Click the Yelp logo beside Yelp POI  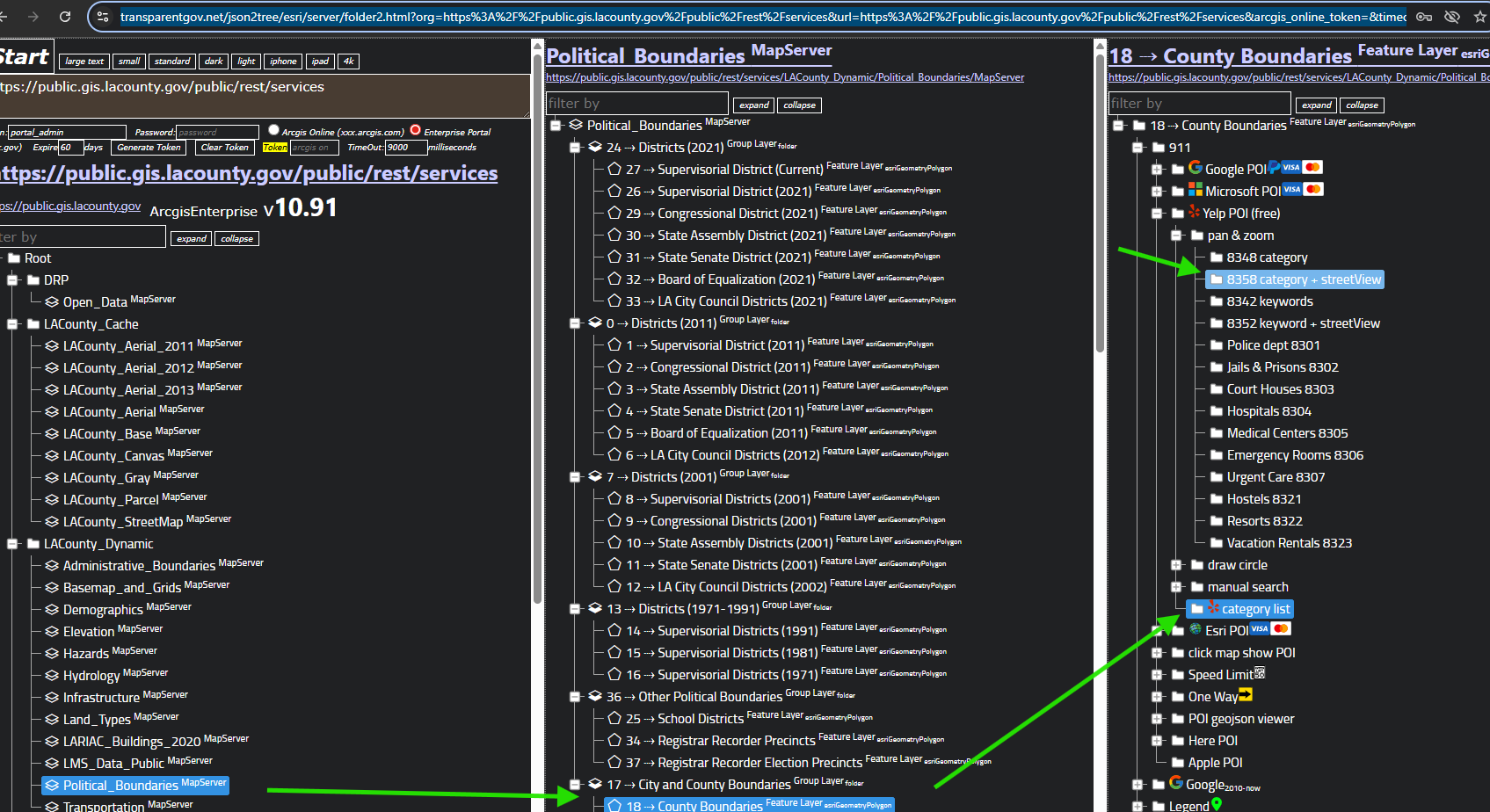pyautogui.click(x=1194, y=213)
